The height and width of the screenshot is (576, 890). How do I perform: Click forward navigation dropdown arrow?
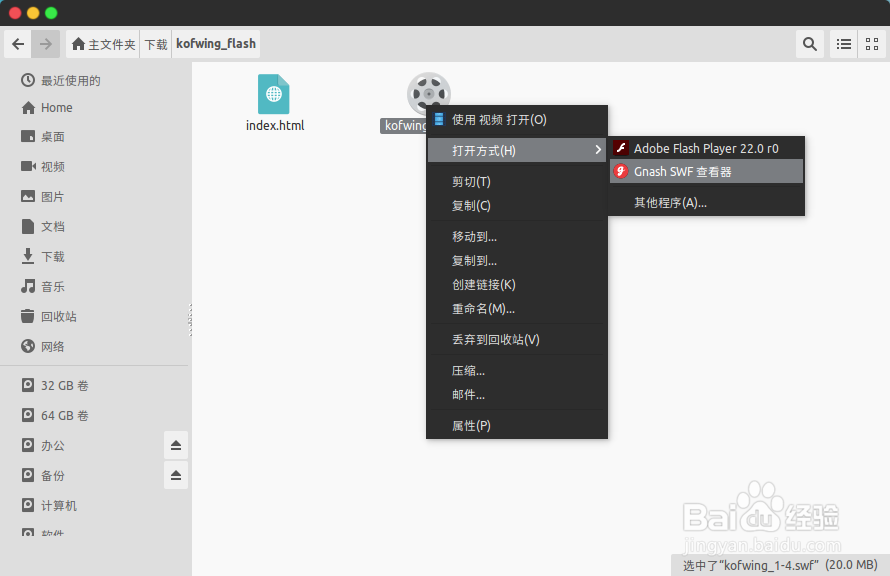coord(45,44)
